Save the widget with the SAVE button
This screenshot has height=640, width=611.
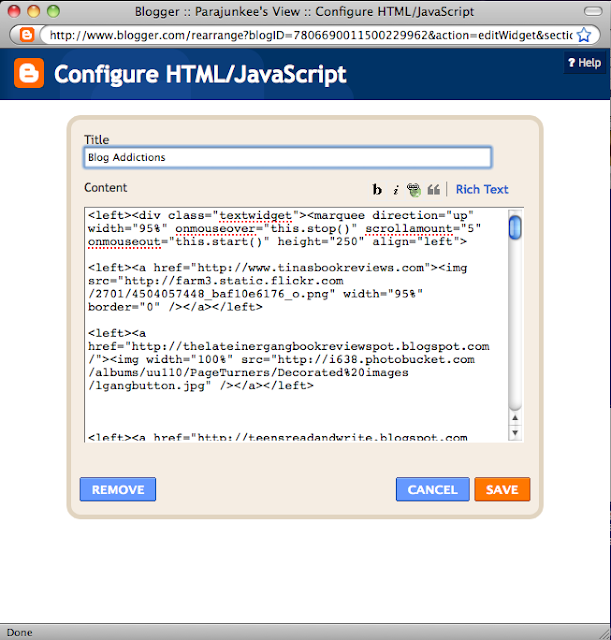(502, 489)
